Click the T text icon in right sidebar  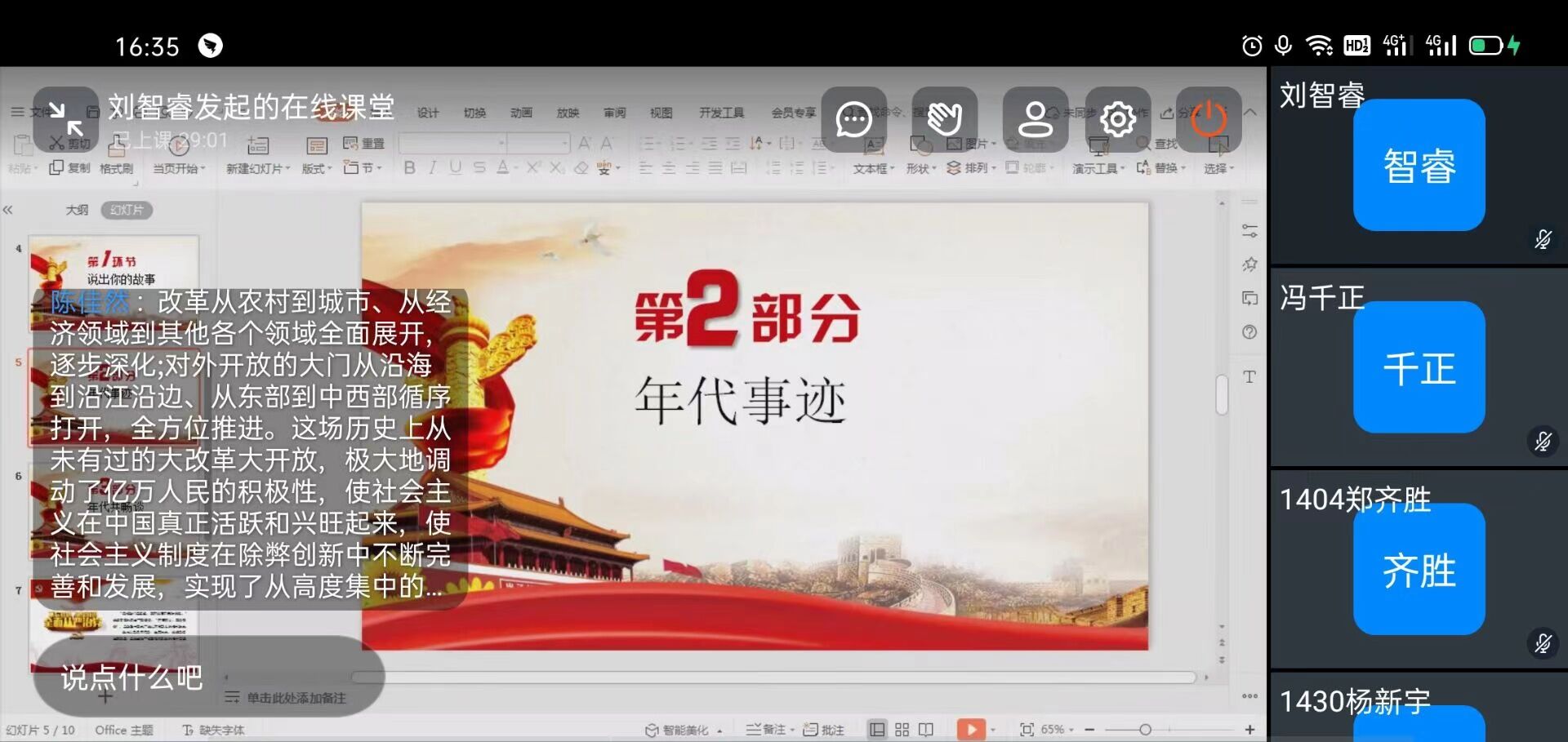pos(1249,376)
